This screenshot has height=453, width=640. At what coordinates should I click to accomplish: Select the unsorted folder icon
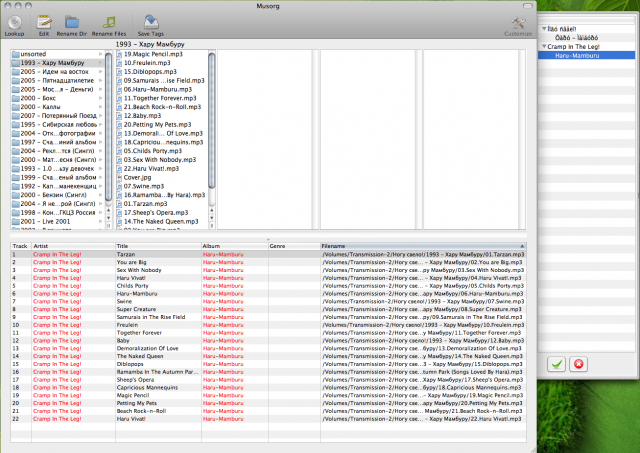(16, 54)
